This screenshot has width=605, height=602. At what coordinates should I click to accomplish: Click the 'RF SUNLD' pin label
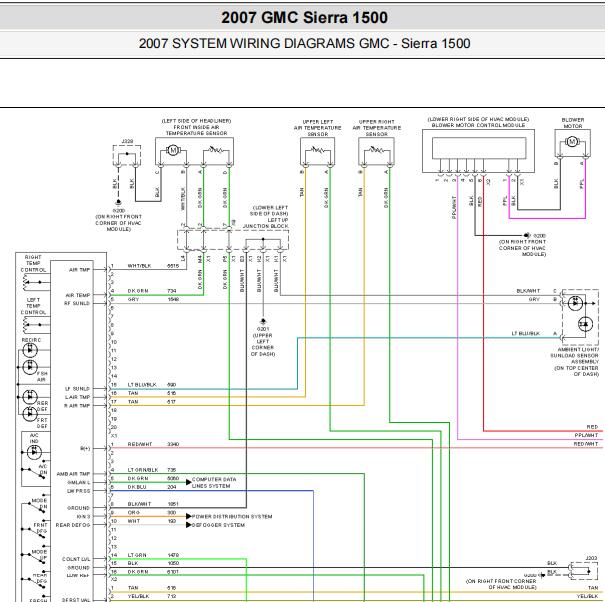coord(77,303)
